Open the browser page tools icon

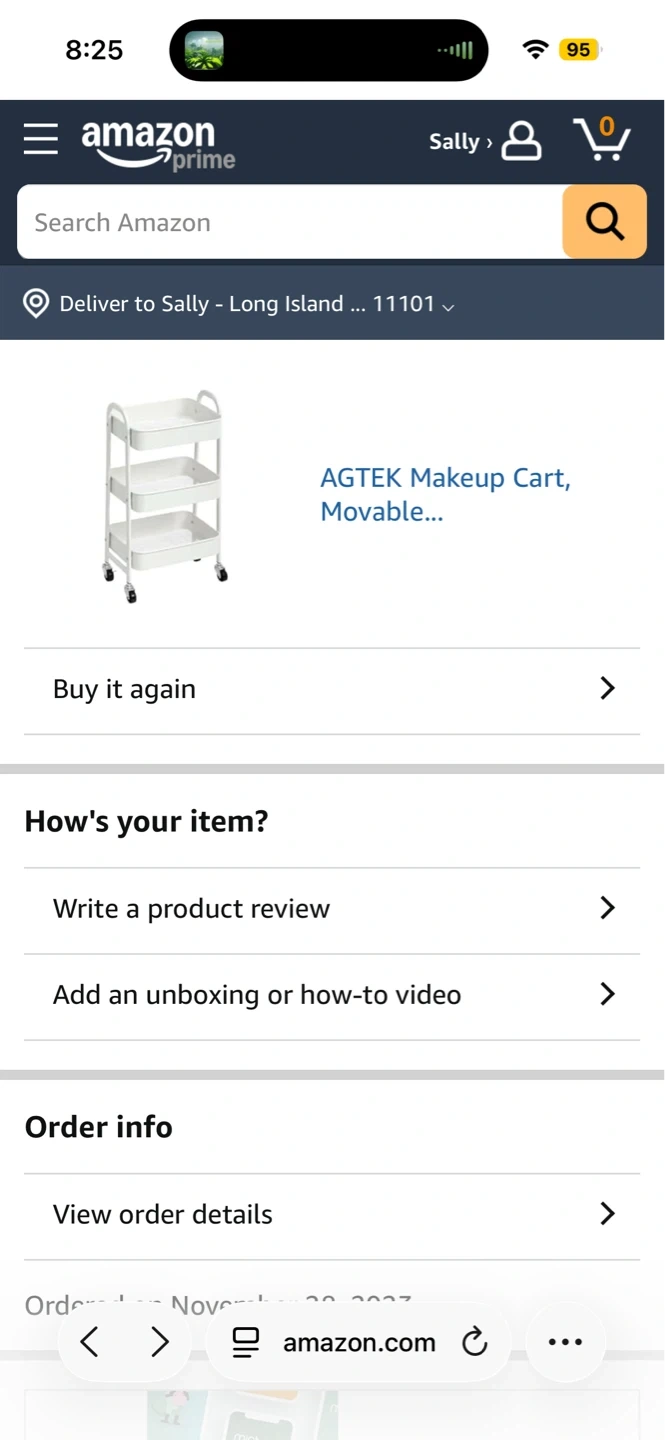pos(245,1342)
